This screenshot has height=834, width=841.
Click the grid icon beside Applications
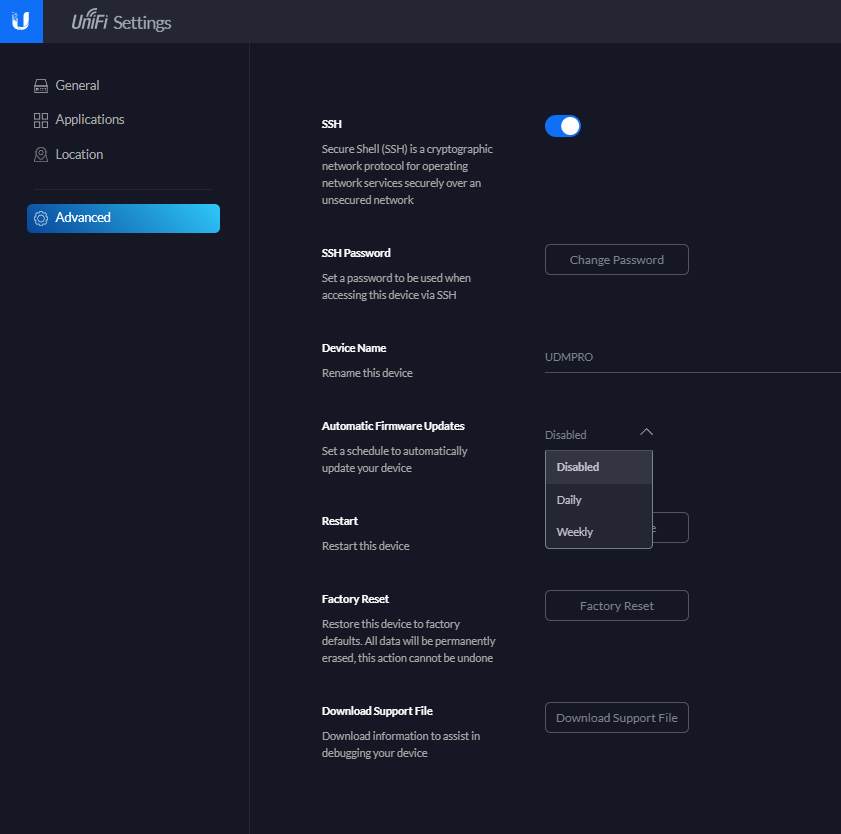pos(41,120)
